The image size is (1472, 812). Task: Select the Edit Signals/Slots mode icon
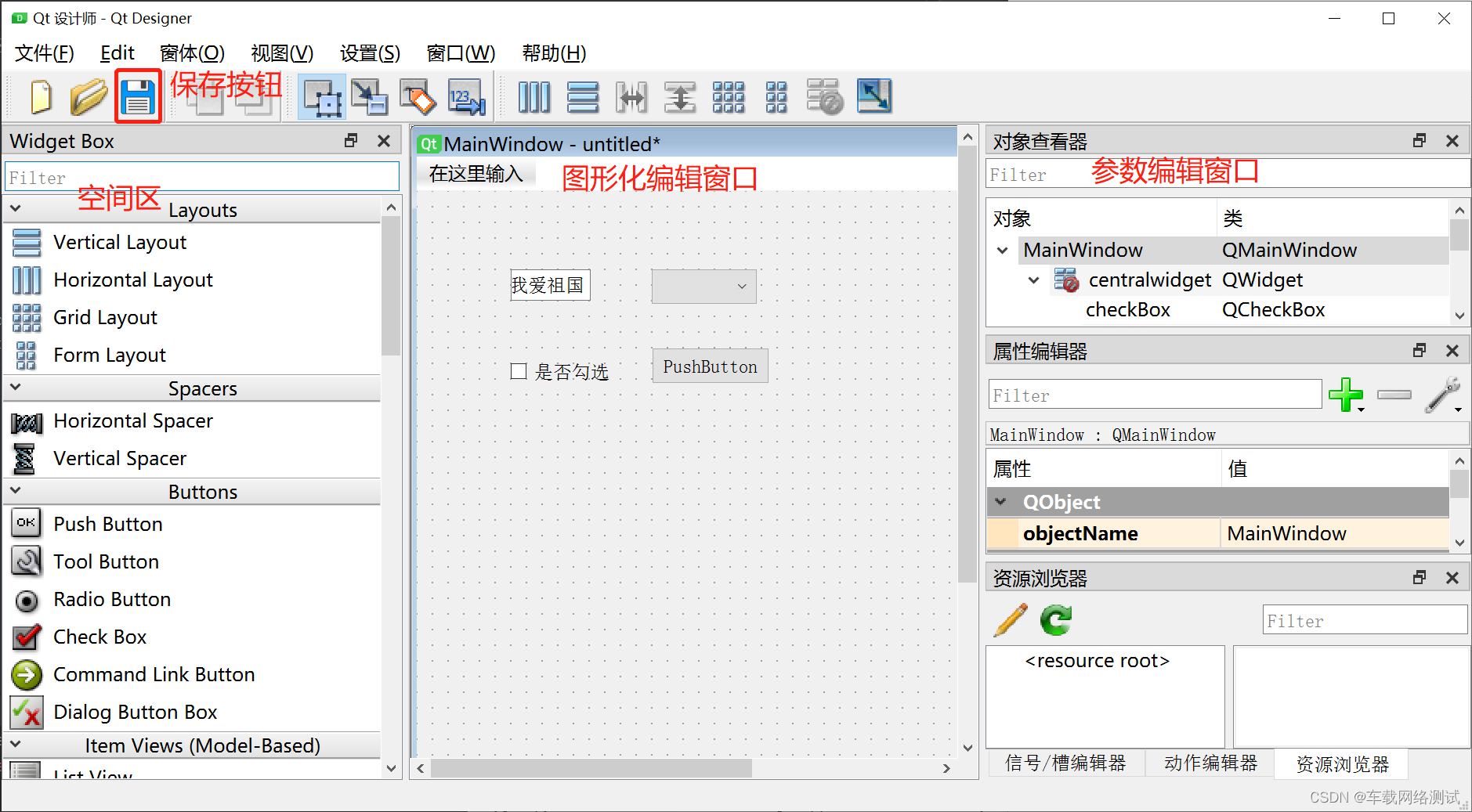point(369,97)
